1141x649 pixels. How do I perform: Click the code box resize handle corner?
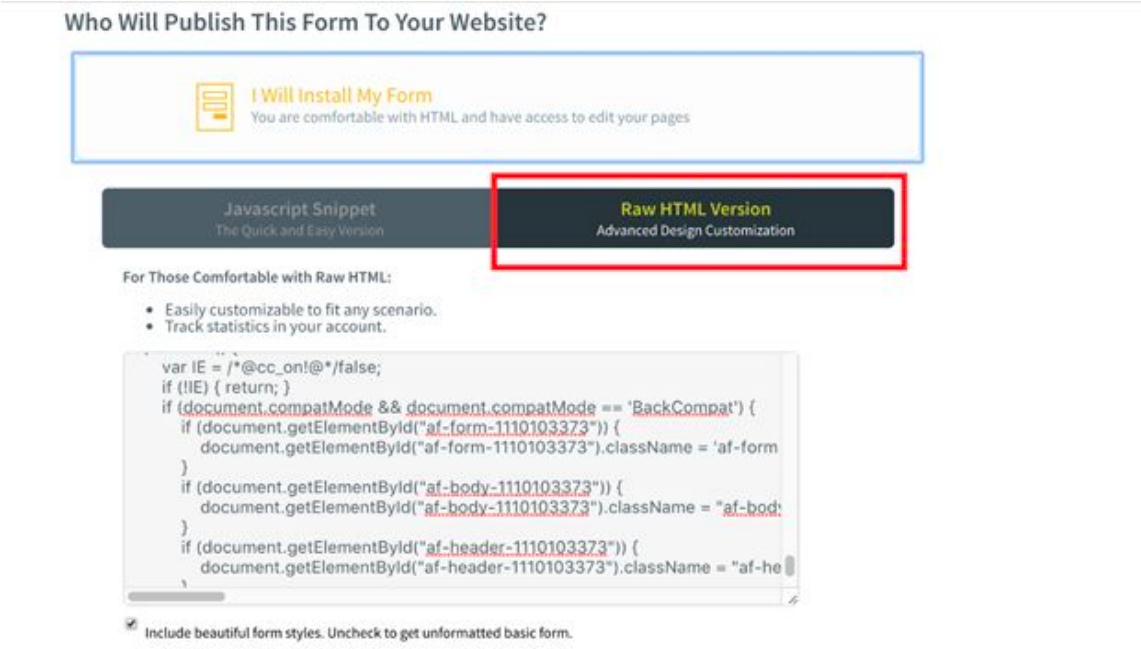792,599
